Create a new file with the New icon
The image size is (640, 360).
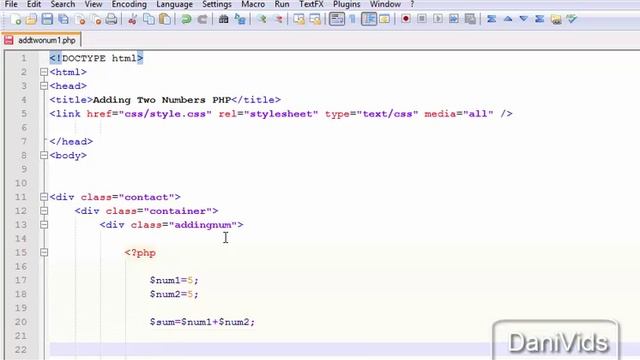tap(16, 19)
